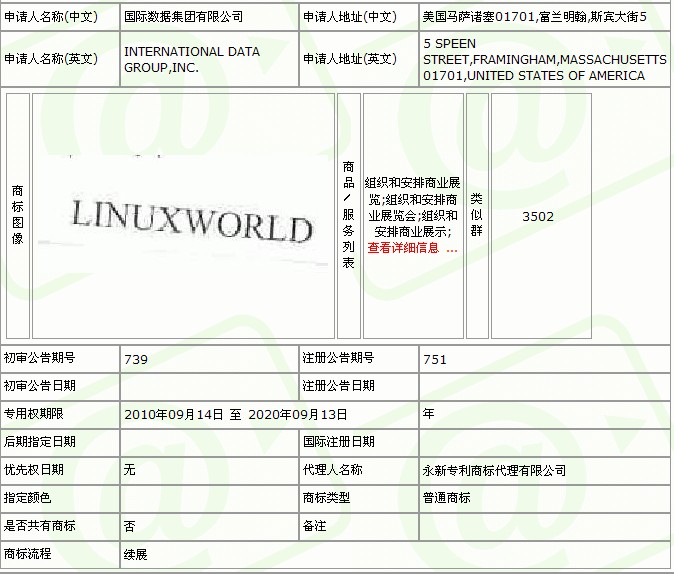Click the 申请人名称(中文) label
674x574 pixels.
coord(51,17)
